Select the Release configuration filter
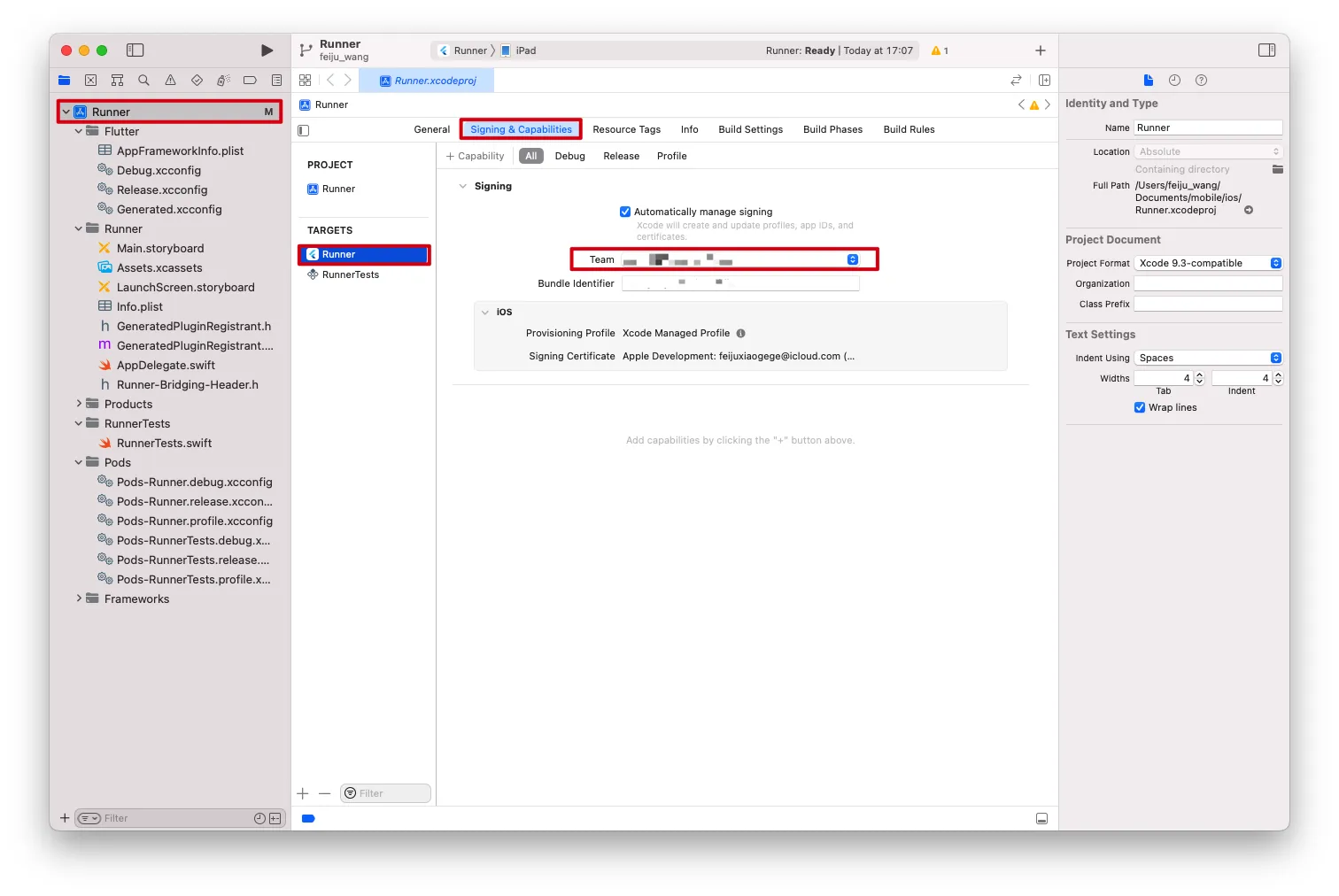 622,156
